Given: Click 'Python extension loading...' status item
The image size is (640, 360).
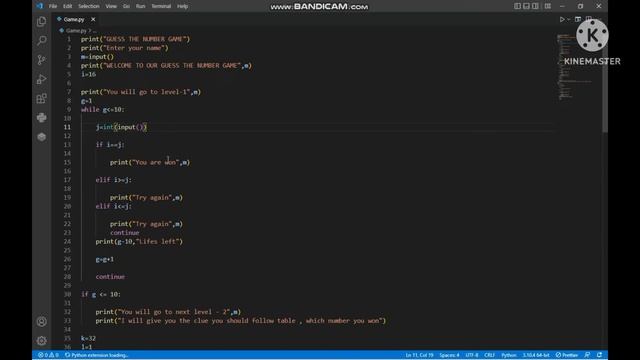Looking at the screenshot, I should pyautogui.click(x=97, y=355).
